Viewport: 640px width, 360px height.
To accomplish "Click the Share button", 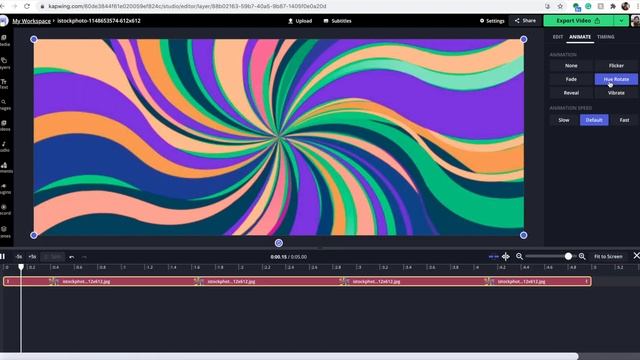I will (x=525, y=20).
